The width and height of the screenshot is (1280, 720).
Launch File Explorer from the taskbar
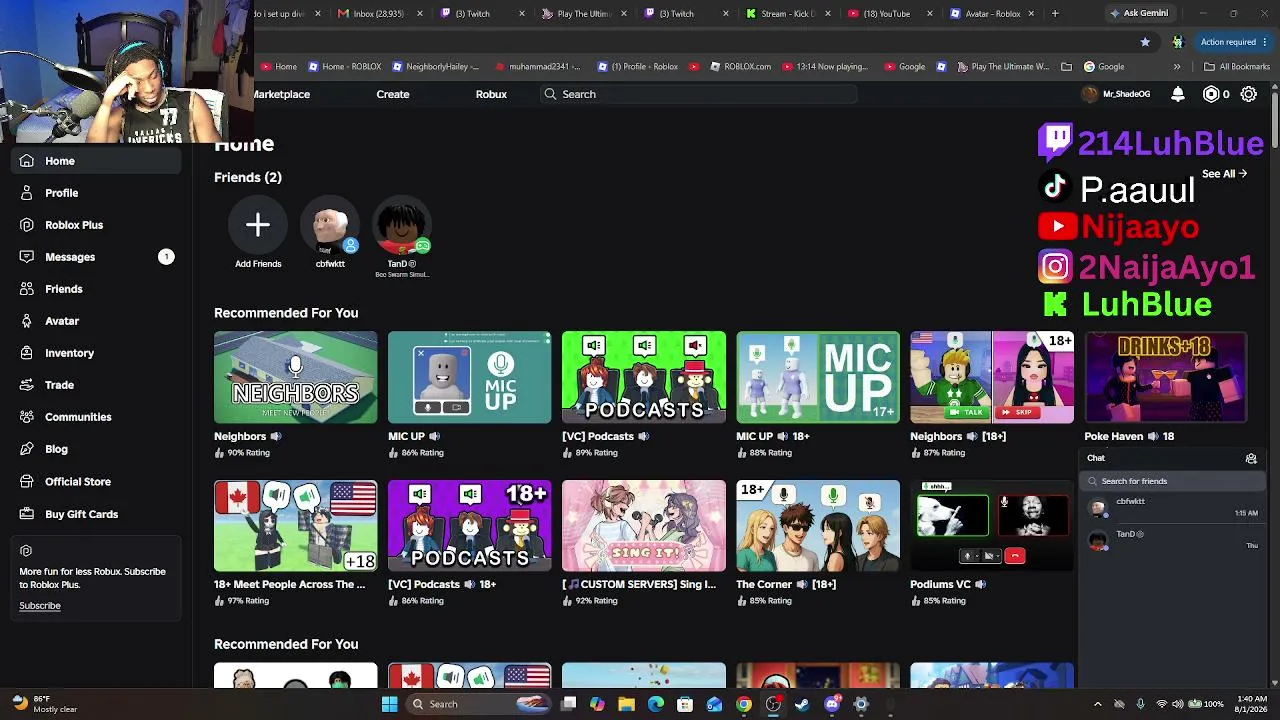click(x=626, y=704)
